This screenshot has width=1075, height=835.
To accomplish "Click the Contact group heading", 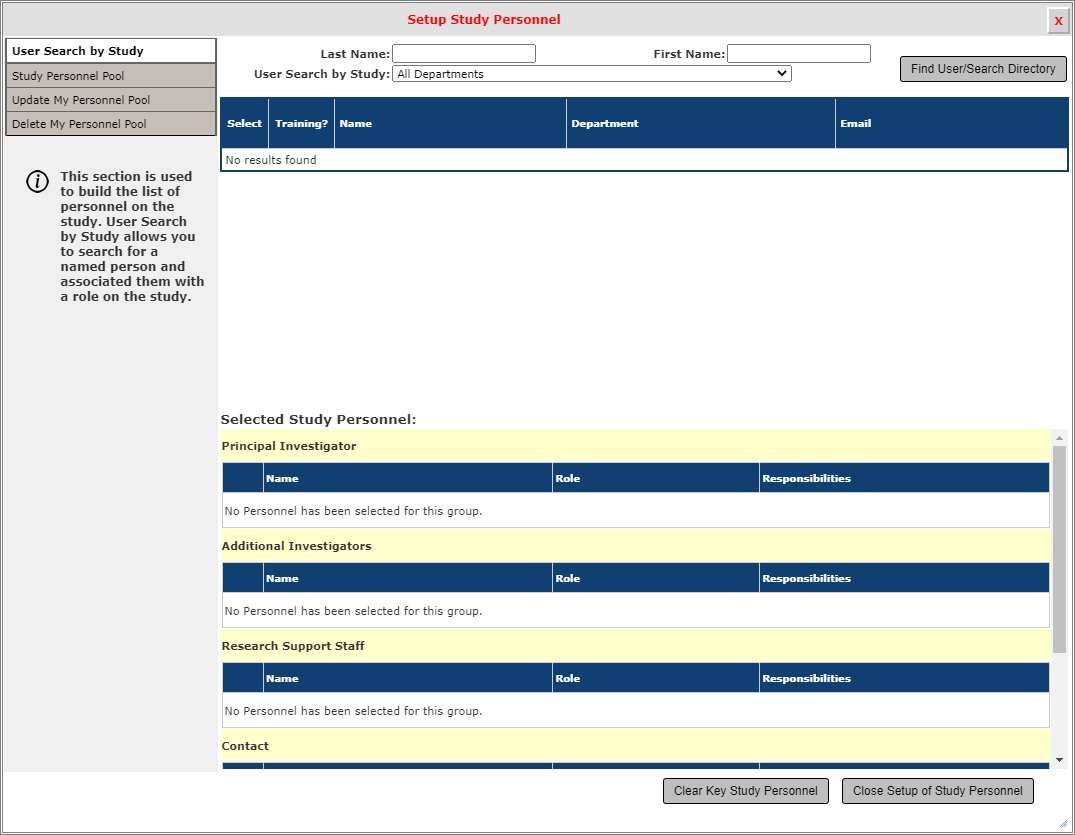I will coord(245,746).
